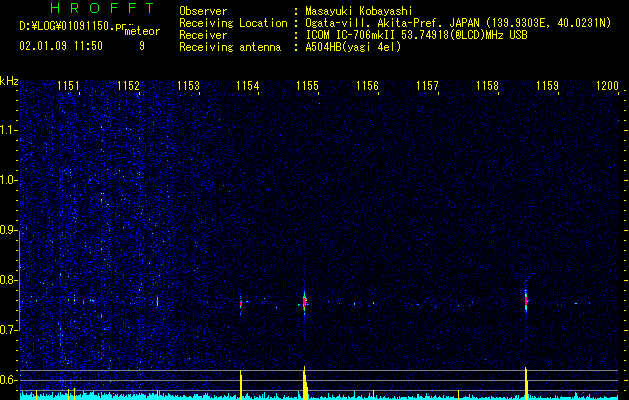The height and width of the screenshot is (400, 629).
Task: Click the 'Receiving antenna' label
Action: pyautogui.click(x=230, y=47)
